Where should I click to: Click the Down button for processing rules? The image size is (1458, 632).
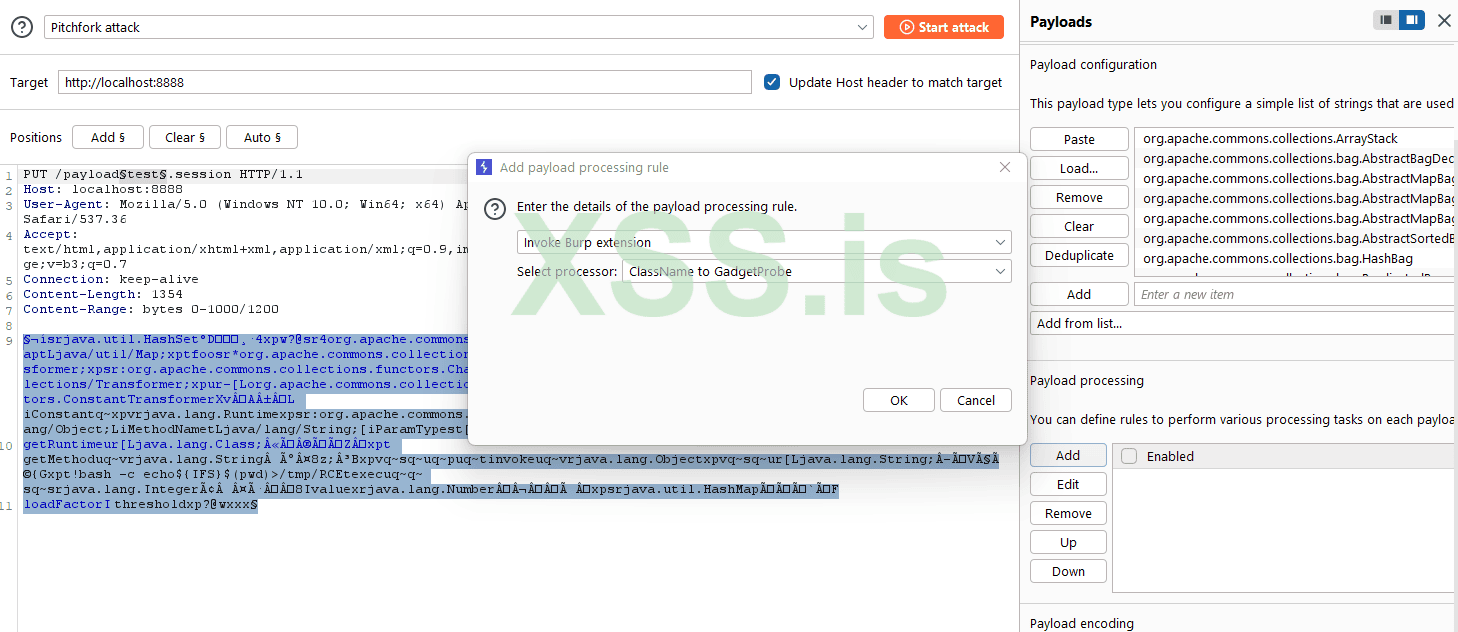coord(1068,571)
